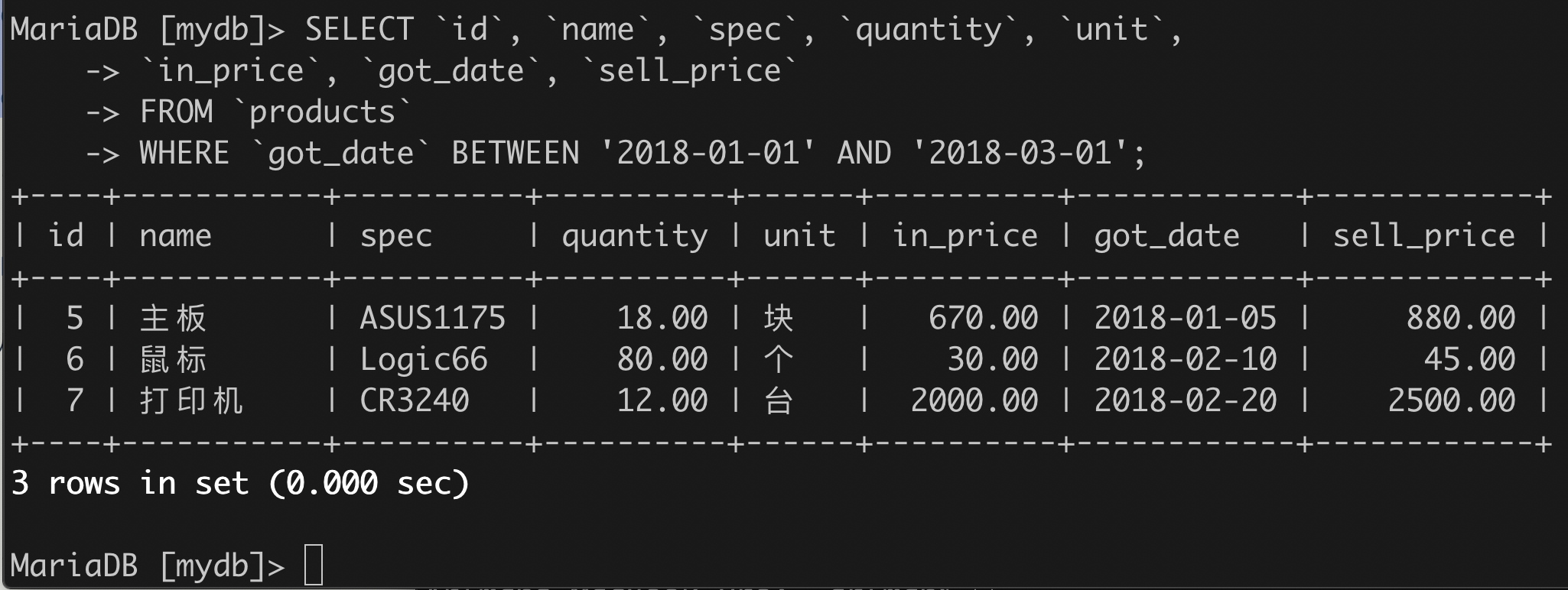
Task: Click the 'sell_price' column header
Action: click(1423, 235)
